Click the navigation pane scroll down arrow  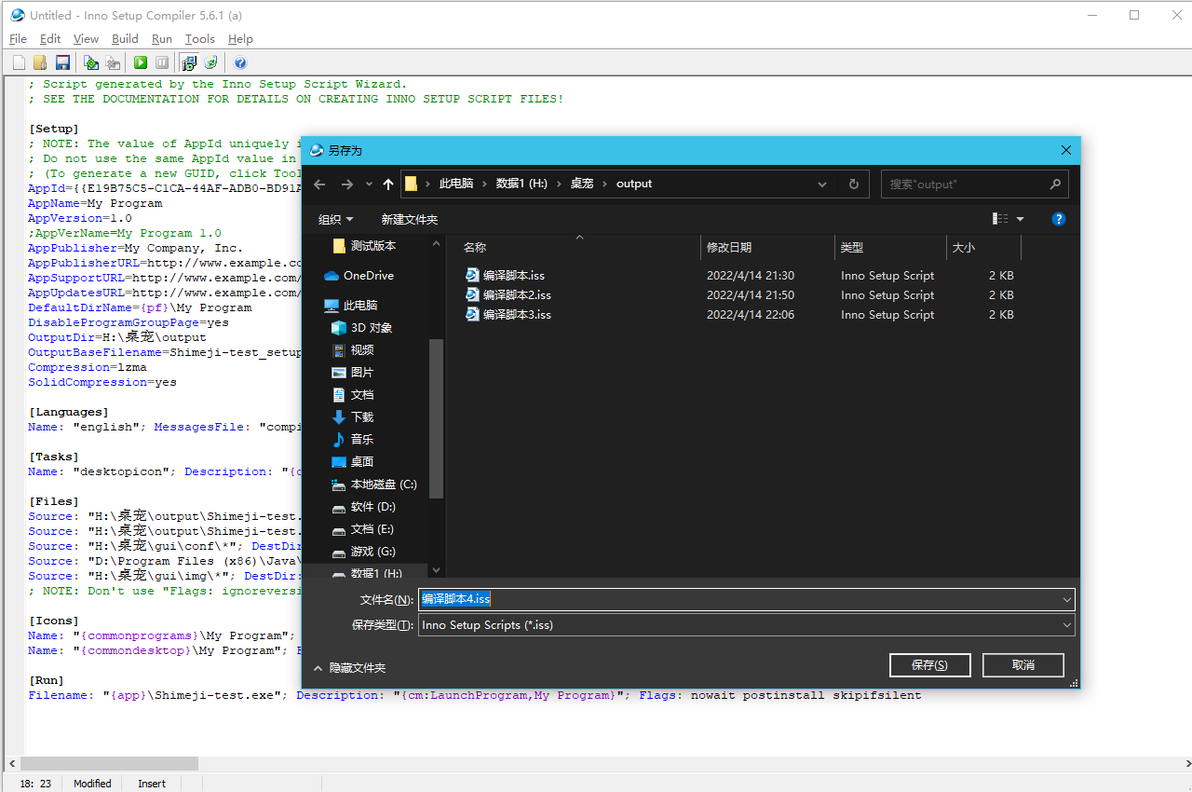[x=436, y=570]
